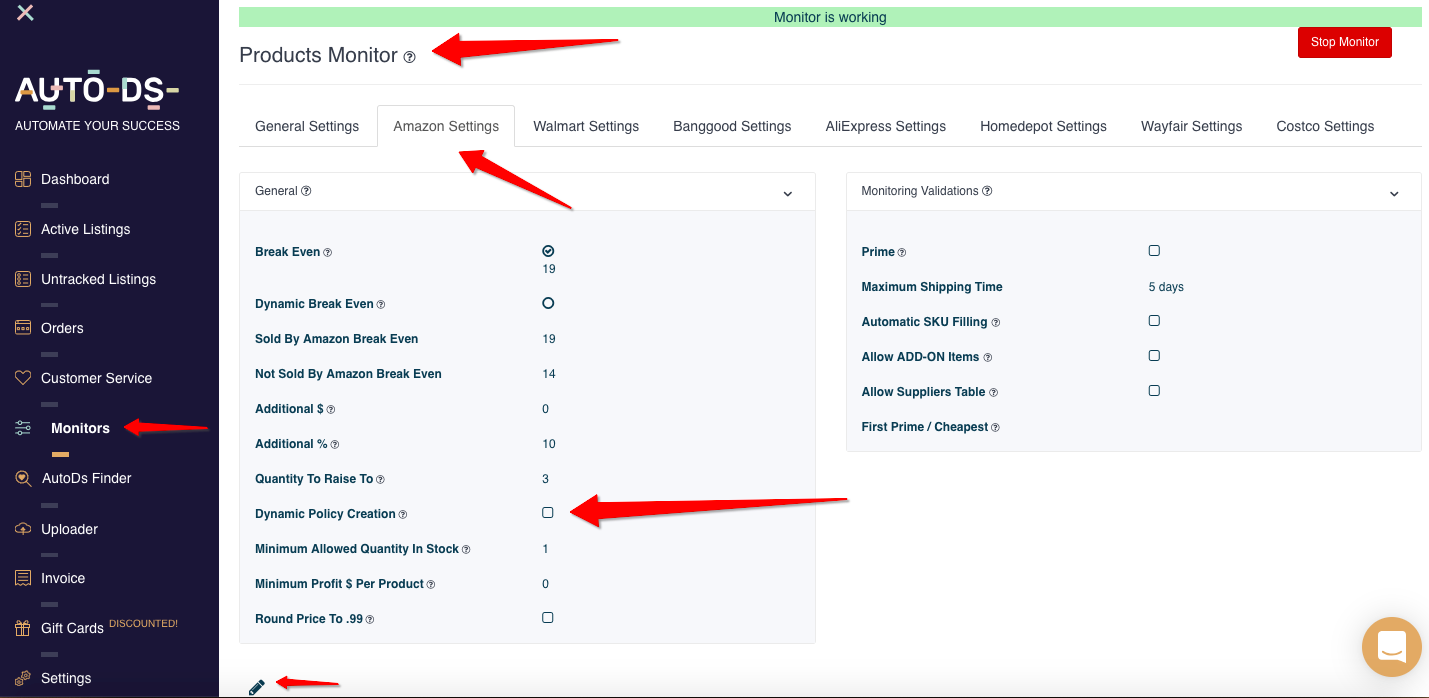Click the Stop Monitor button
Screen dimensions: 1429x698
(x=1345, y=42)
